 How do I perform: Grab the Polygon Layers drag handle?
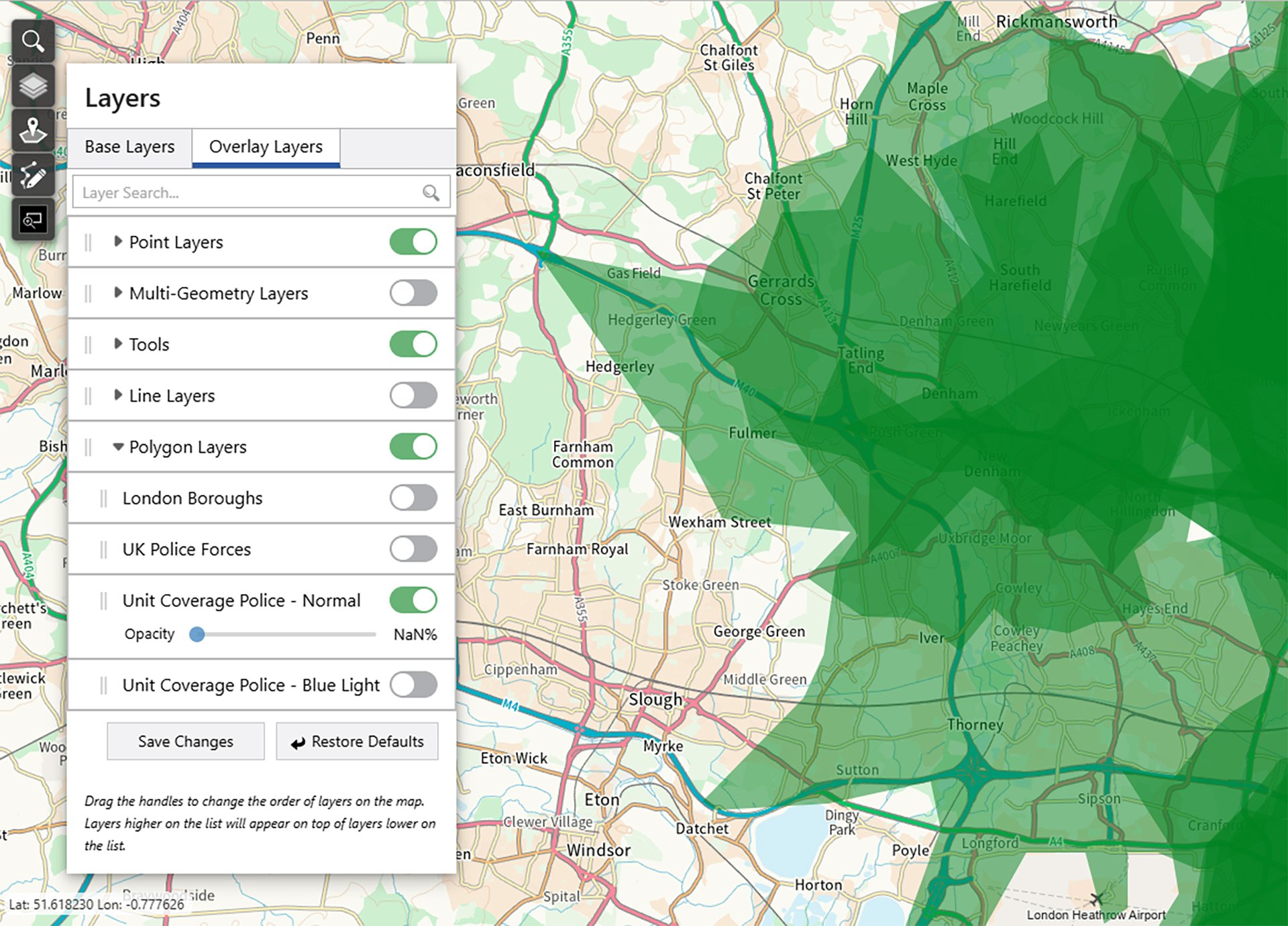tap(88, 447)
